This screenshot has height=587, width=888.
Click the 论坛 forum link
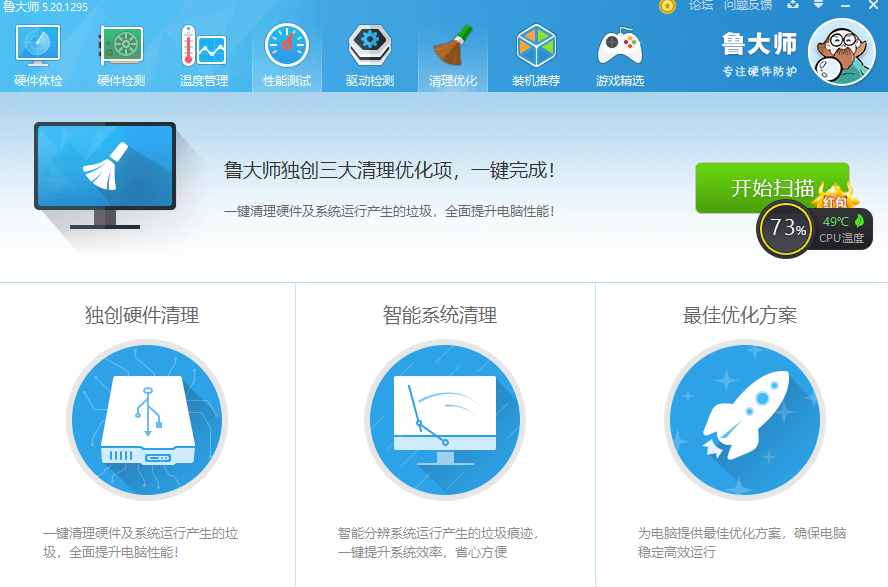tap(701, 6)
